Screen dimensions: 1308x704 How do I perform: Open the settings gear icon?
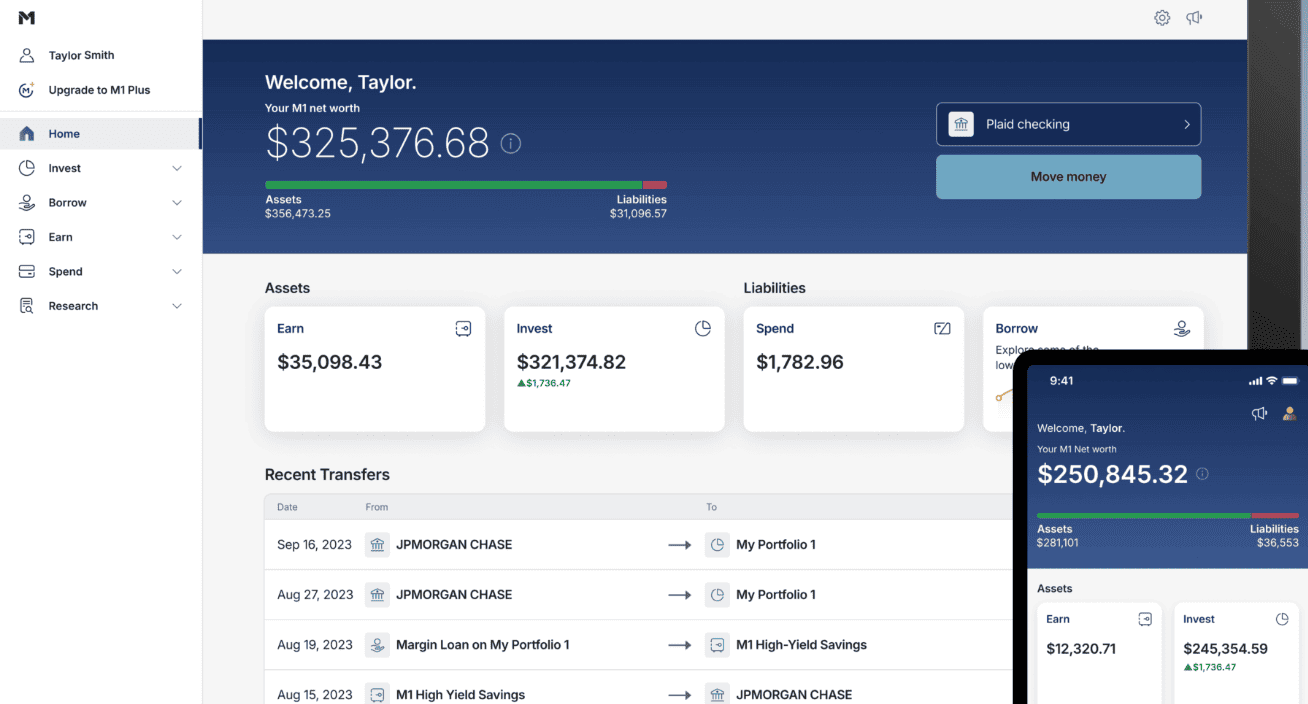click(1162, 17)
